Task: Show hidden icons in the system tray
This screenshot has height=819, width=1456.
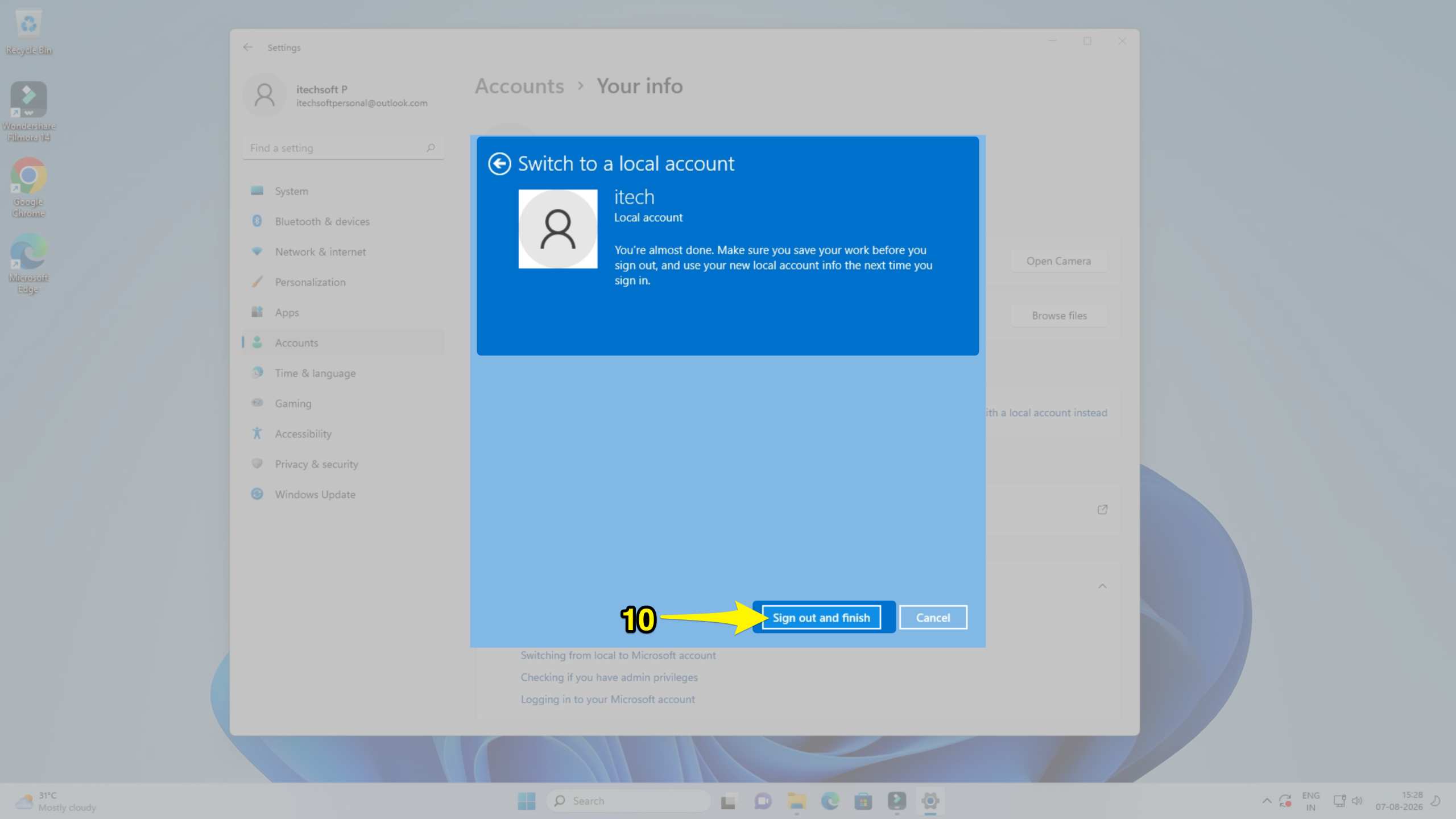Action: (x=1267, y=801)
